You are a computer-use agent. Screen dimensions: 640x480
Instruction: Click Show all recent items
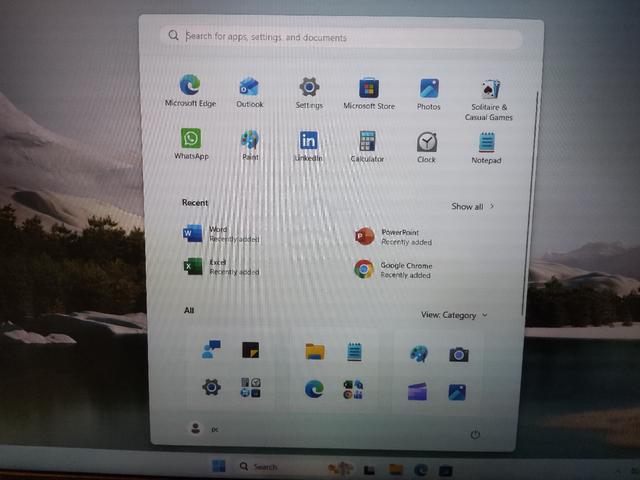coord(473,207)
